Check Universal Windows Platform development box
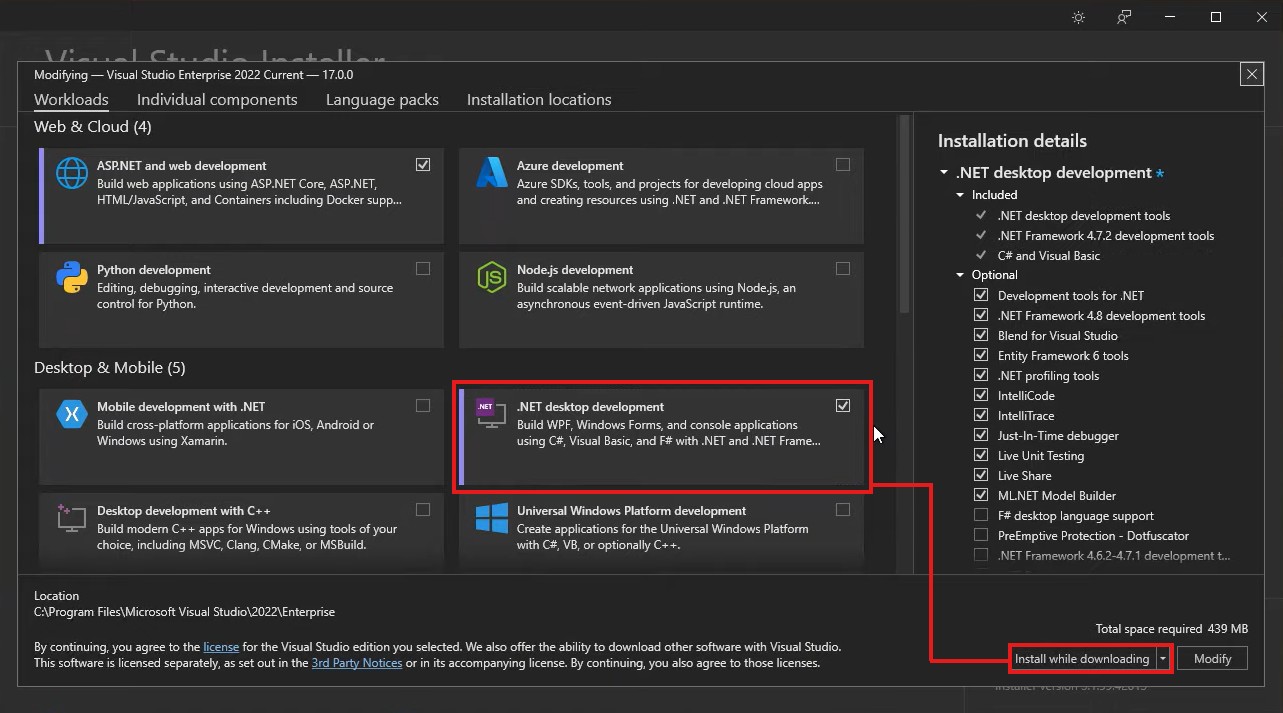 click(x=843, y=509)
